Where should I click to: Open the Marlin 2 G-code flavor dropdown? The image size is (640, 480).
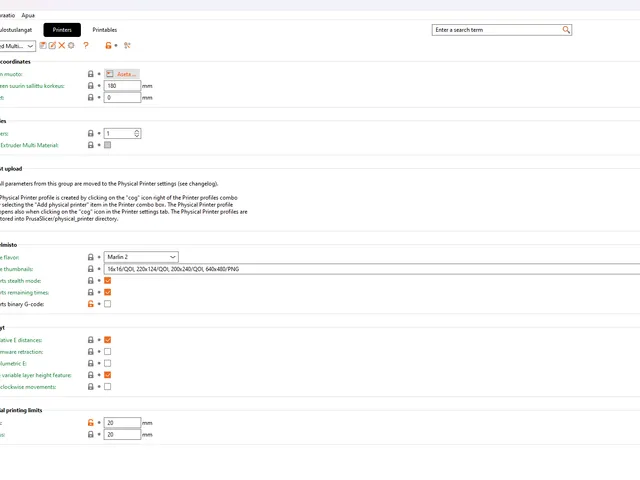[141, 257]
